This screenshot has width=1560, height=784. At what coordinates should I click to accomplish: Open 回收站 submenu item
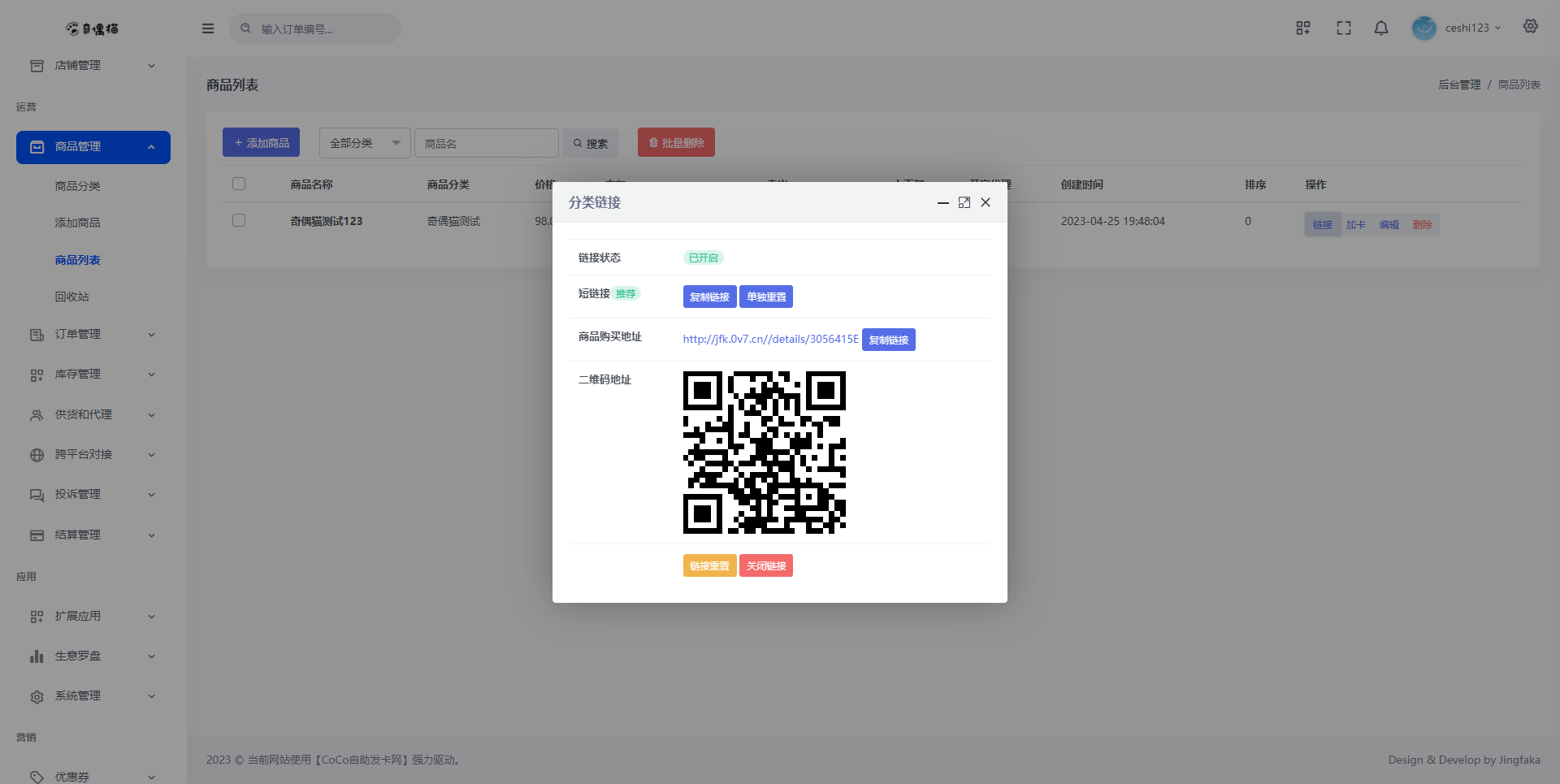(72, 297)
